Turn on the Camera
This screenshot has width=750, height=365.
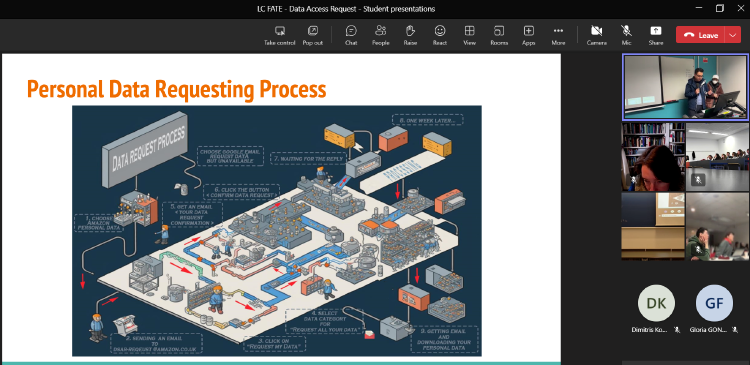point(596,35)
